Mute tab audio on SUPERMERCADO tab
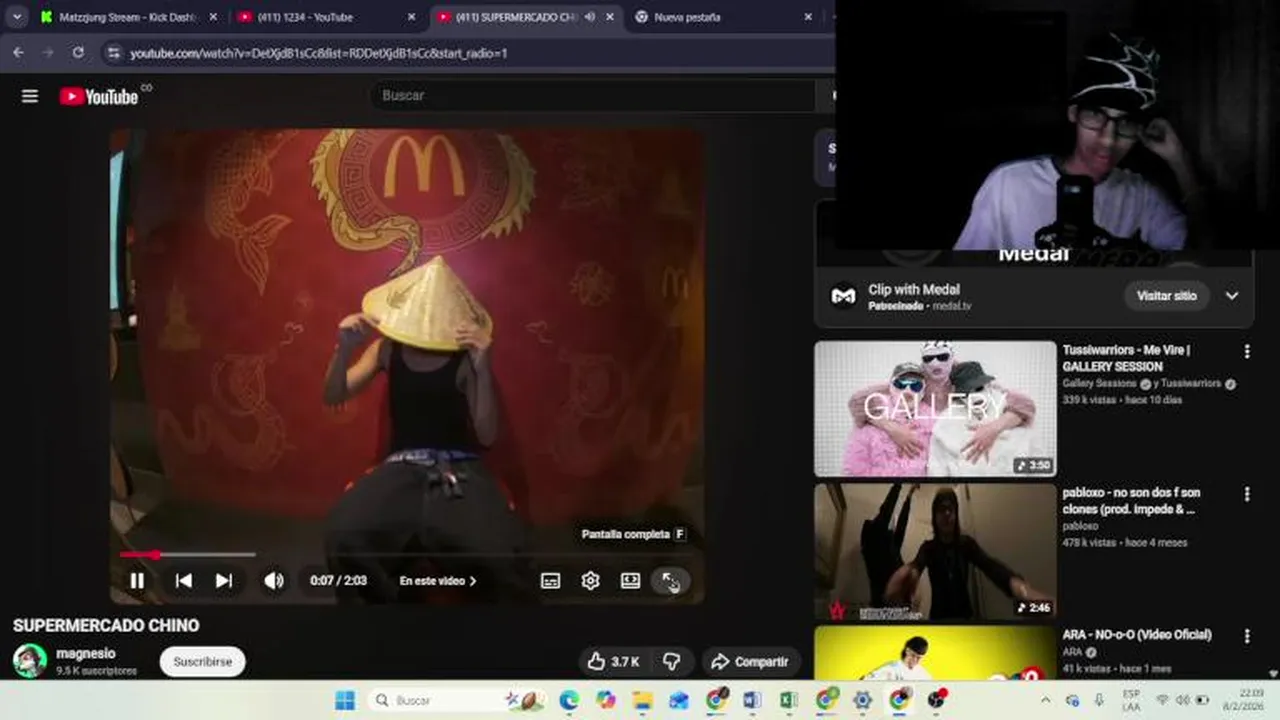Screen dimensions: 1280x720 coord(589,17)
